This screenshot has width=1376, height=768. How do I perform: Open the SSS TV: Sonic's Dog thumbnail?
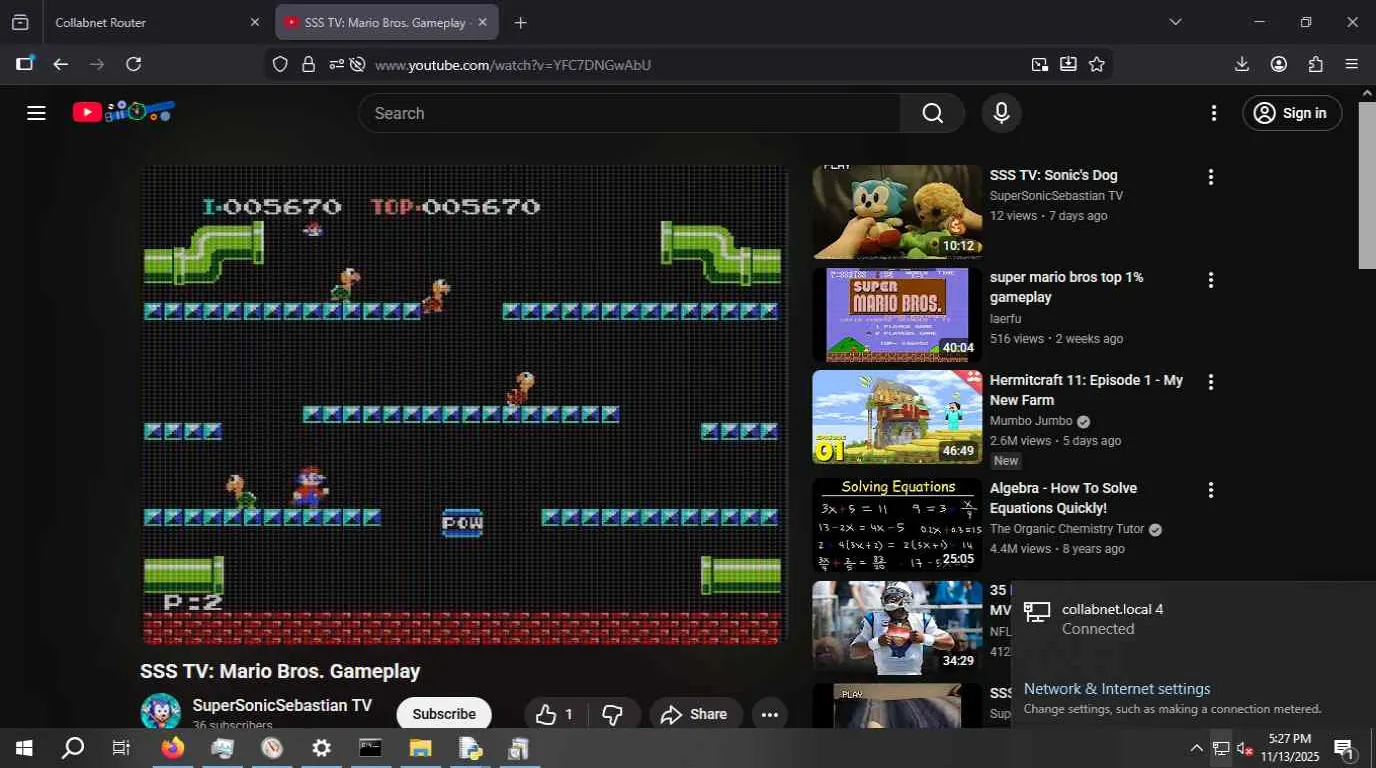pyautogui.click(x=897, y=212)
